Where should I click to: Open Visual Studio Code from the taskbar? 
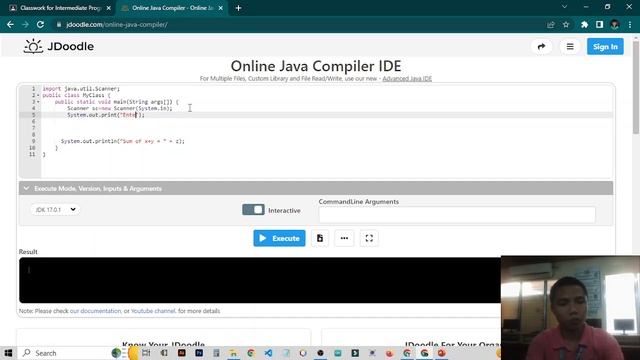pyautogui.click(x=268, y=353)
